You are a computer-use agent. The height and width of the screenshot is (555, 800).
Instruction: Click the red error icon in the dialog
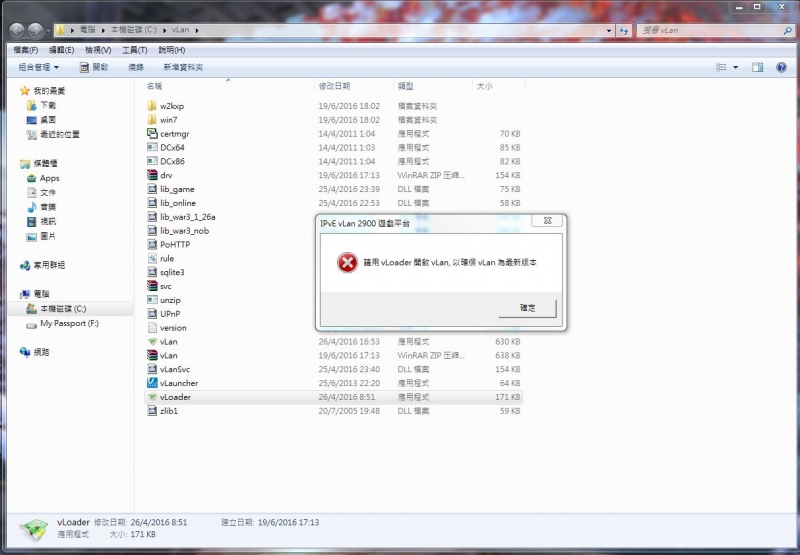point(347,263)
